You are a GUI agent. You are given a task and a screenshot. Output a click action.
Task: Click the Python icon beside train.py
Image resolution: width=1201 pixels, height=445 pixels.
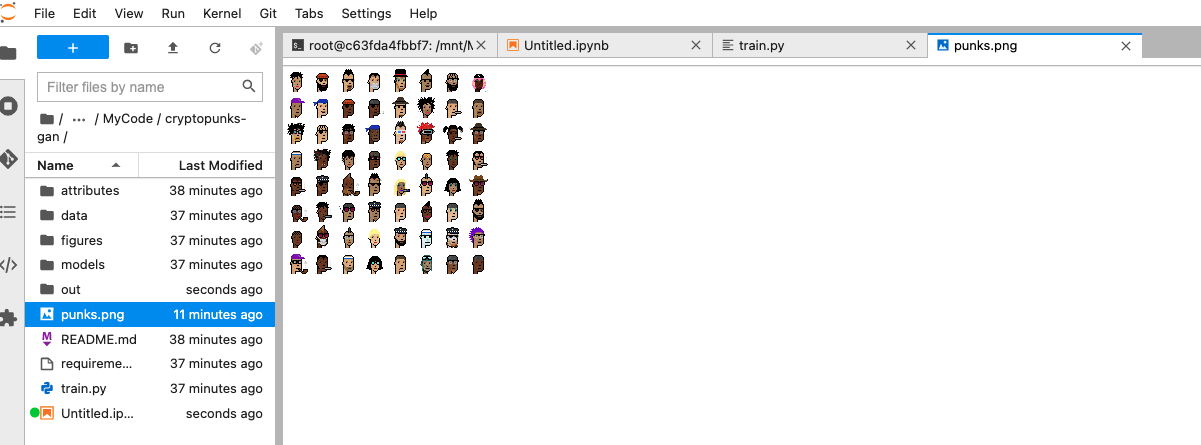point(46,388)
